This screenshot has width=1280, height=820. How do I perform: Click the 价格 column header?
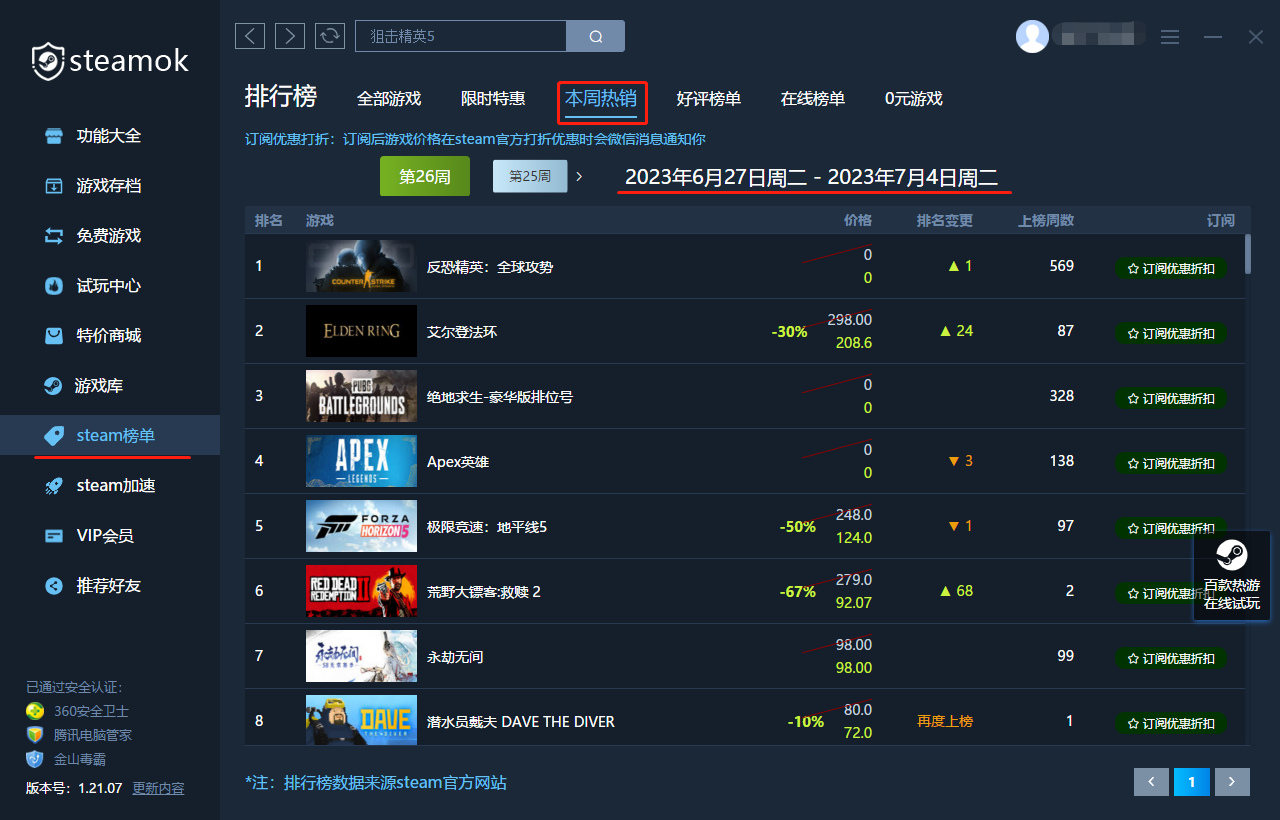coord(858,220)
